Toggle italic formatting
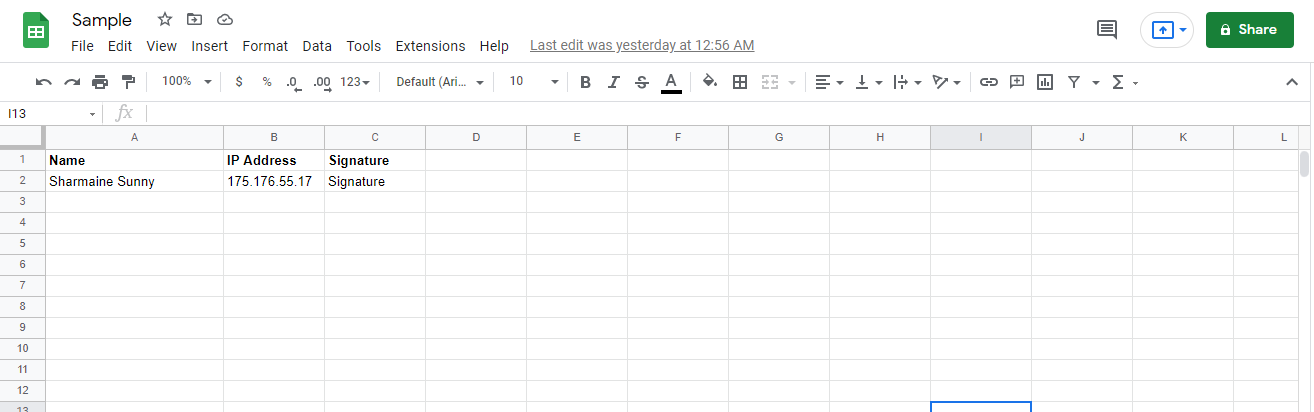Image resolution: width=1314 pixels, height=412 pixels. (x=614, y=82)
